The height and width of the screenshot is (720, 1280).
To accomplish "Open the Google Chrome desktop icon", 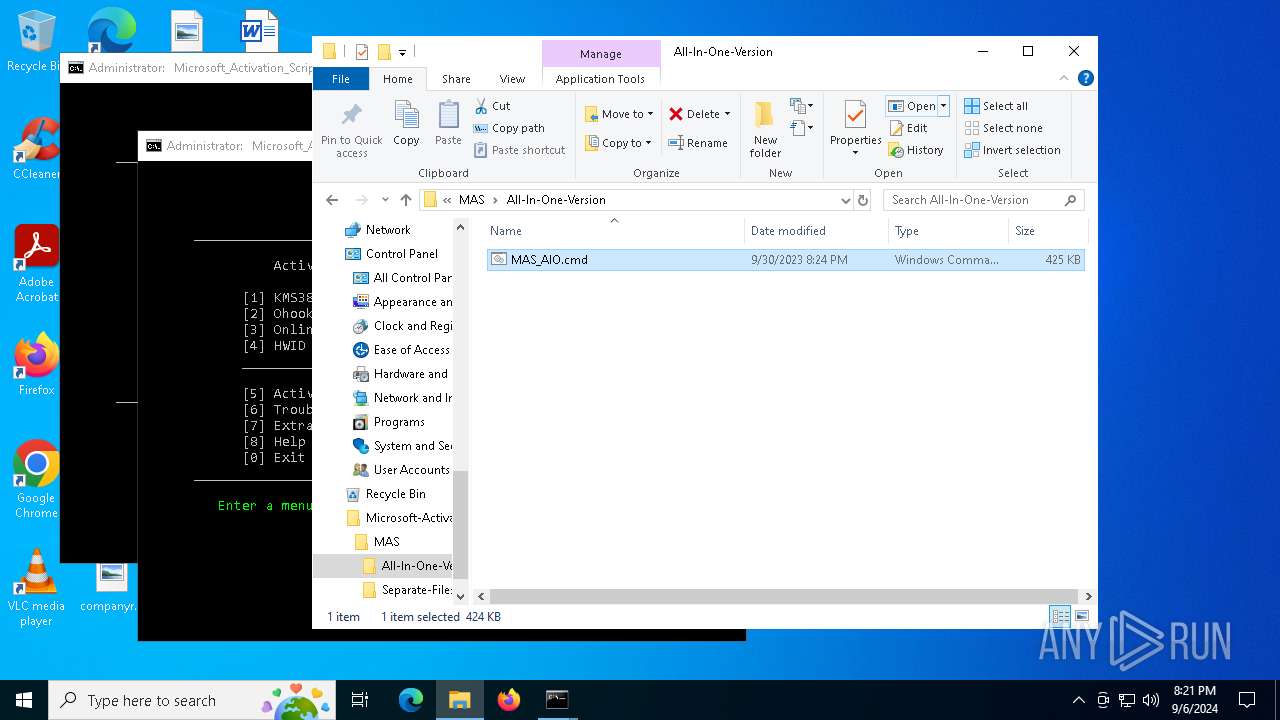I will (36, 479).
